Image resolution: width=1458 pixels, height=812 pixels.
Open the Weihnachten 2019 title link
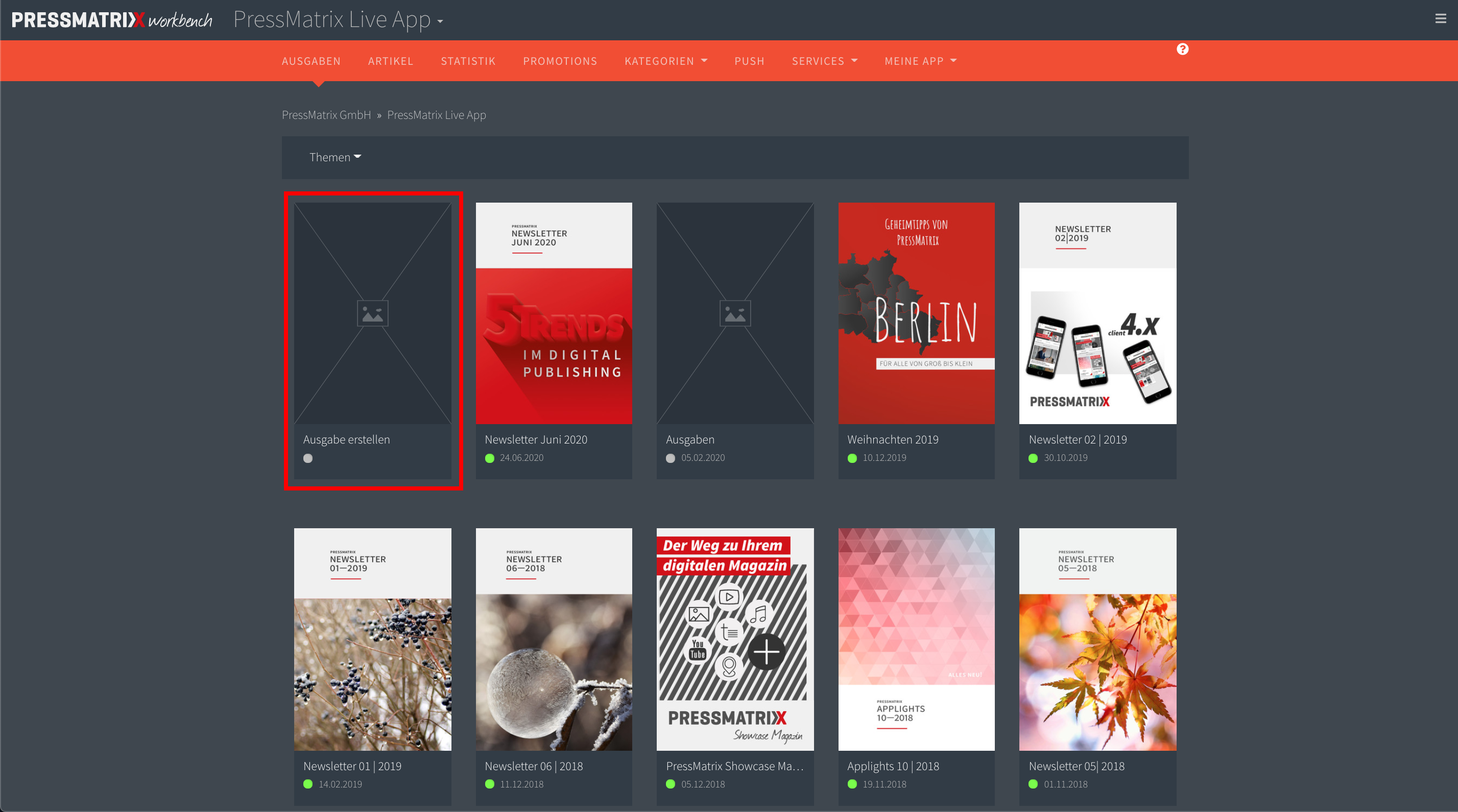click(x=893, y=439)
